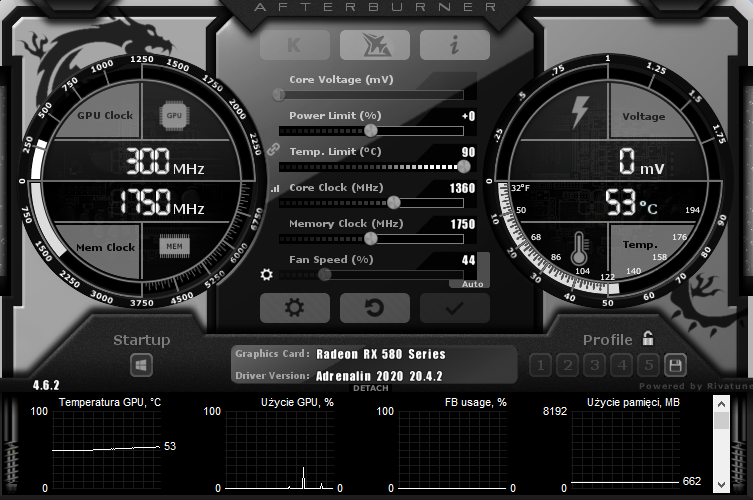Apply settings with the checkmark button
753x500 pixels.
point(455,308)
